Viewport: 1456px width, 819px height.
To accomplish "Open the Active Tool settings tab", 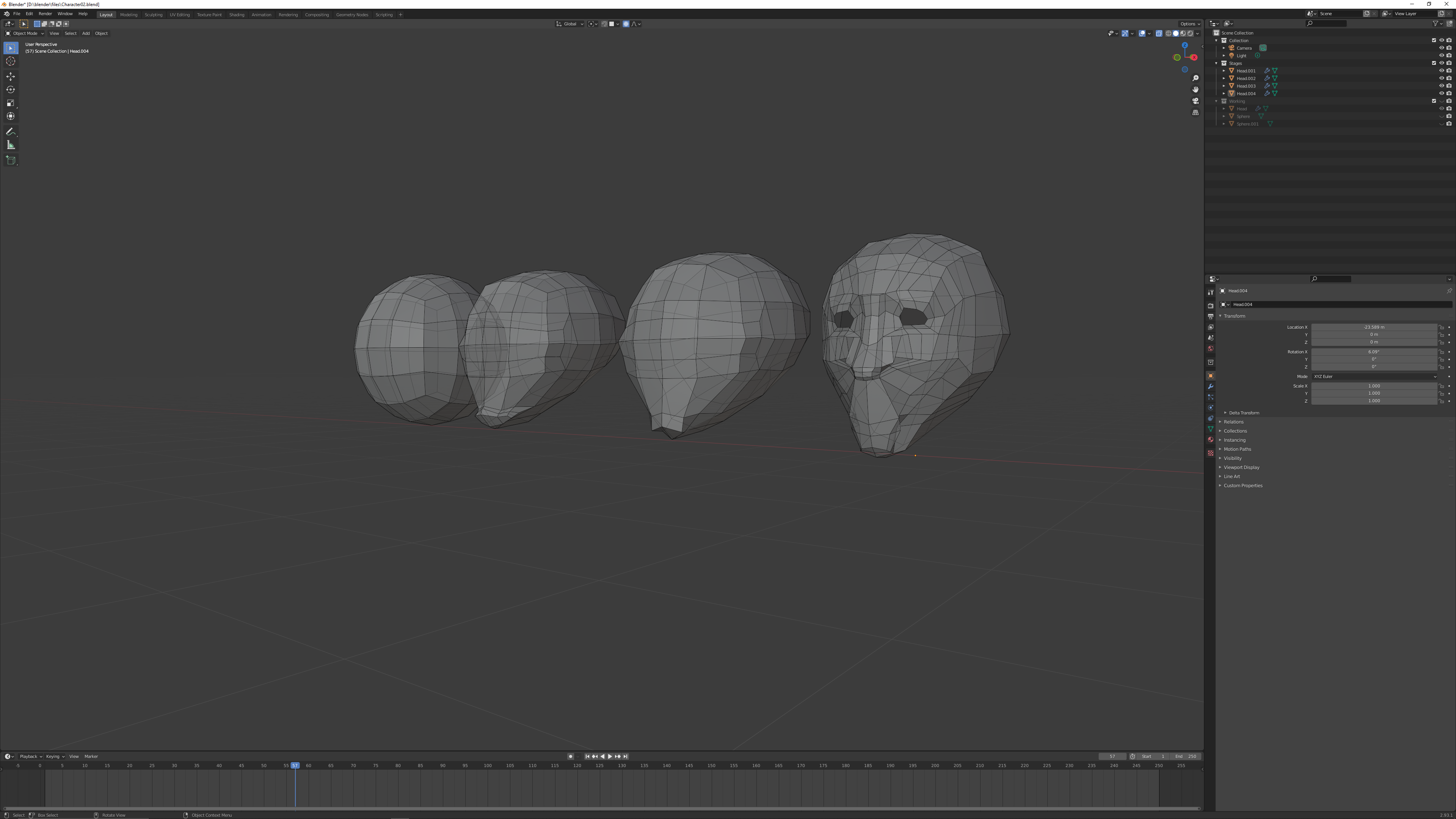I will (1210, 292).
